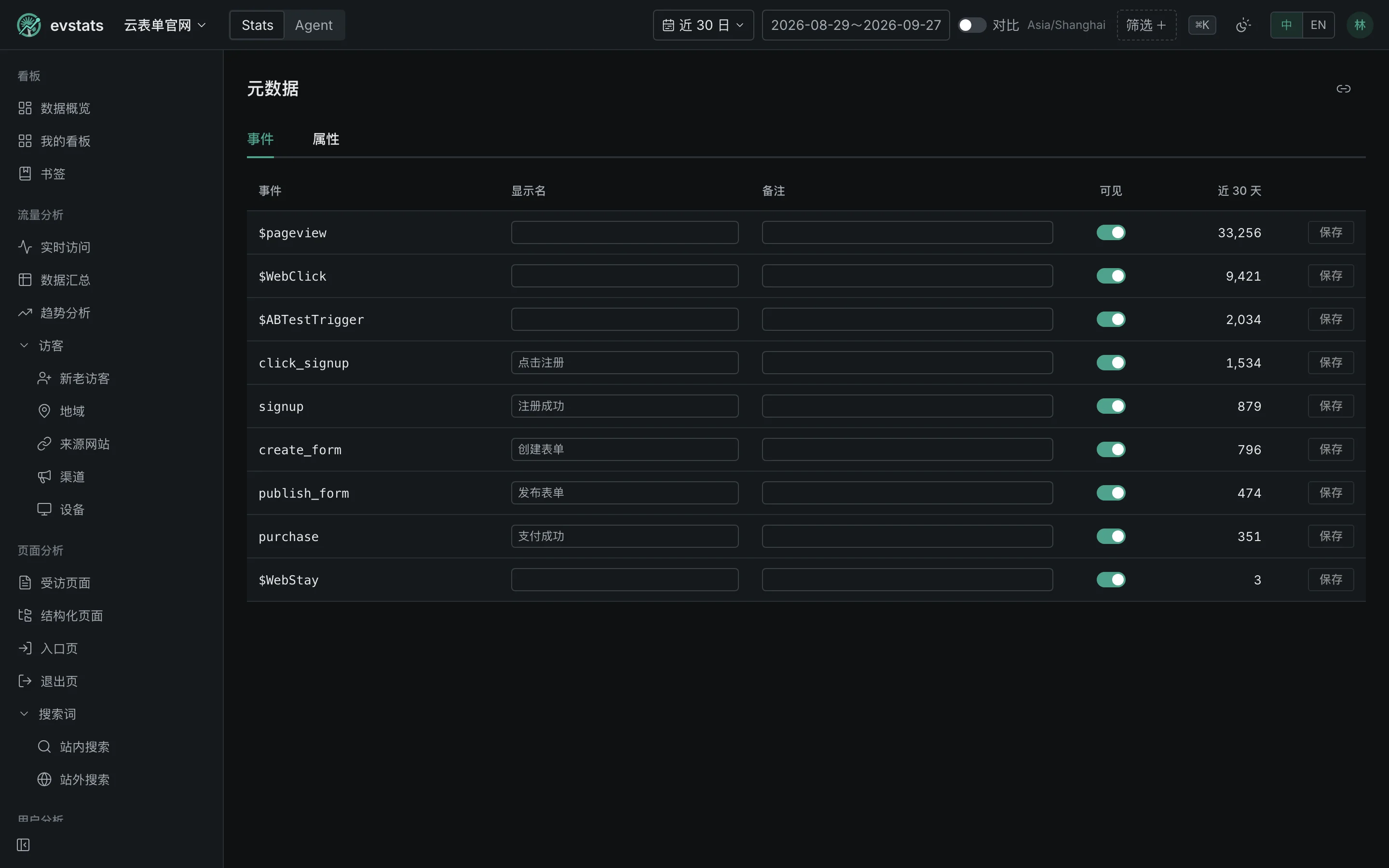The width and height of the screenshot is (1389, 868).
Task: Select the 事件 tab
Action: pyautogui.click(x=260, y=139)
